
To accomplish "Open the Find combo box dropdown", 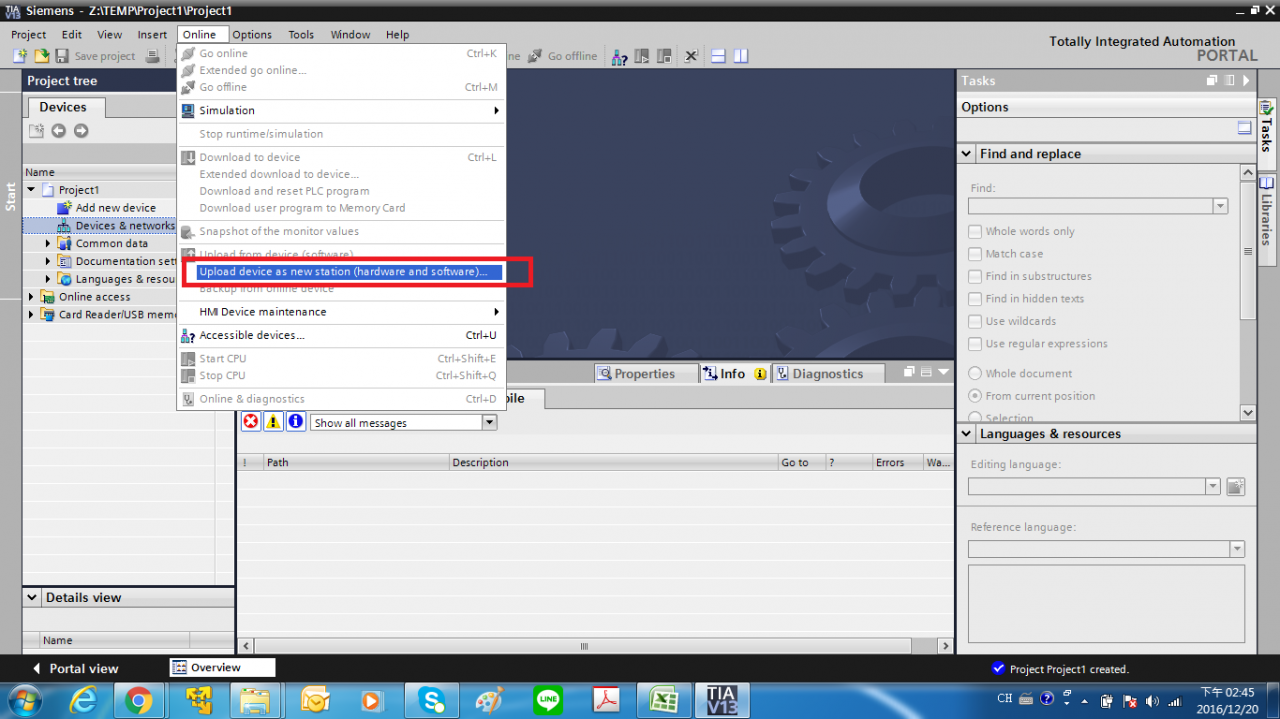I will pos(1220,206).
